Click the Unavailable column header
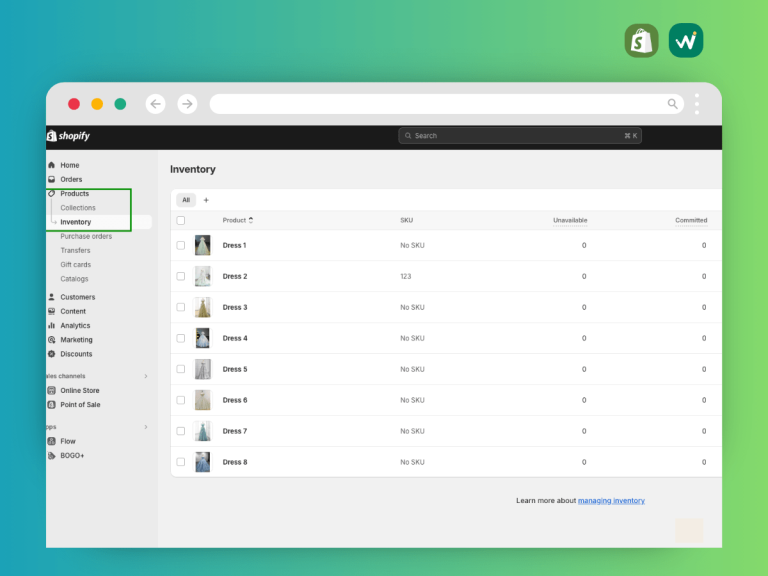This screenshot has height=576, width=768. [x=570, y=220]
